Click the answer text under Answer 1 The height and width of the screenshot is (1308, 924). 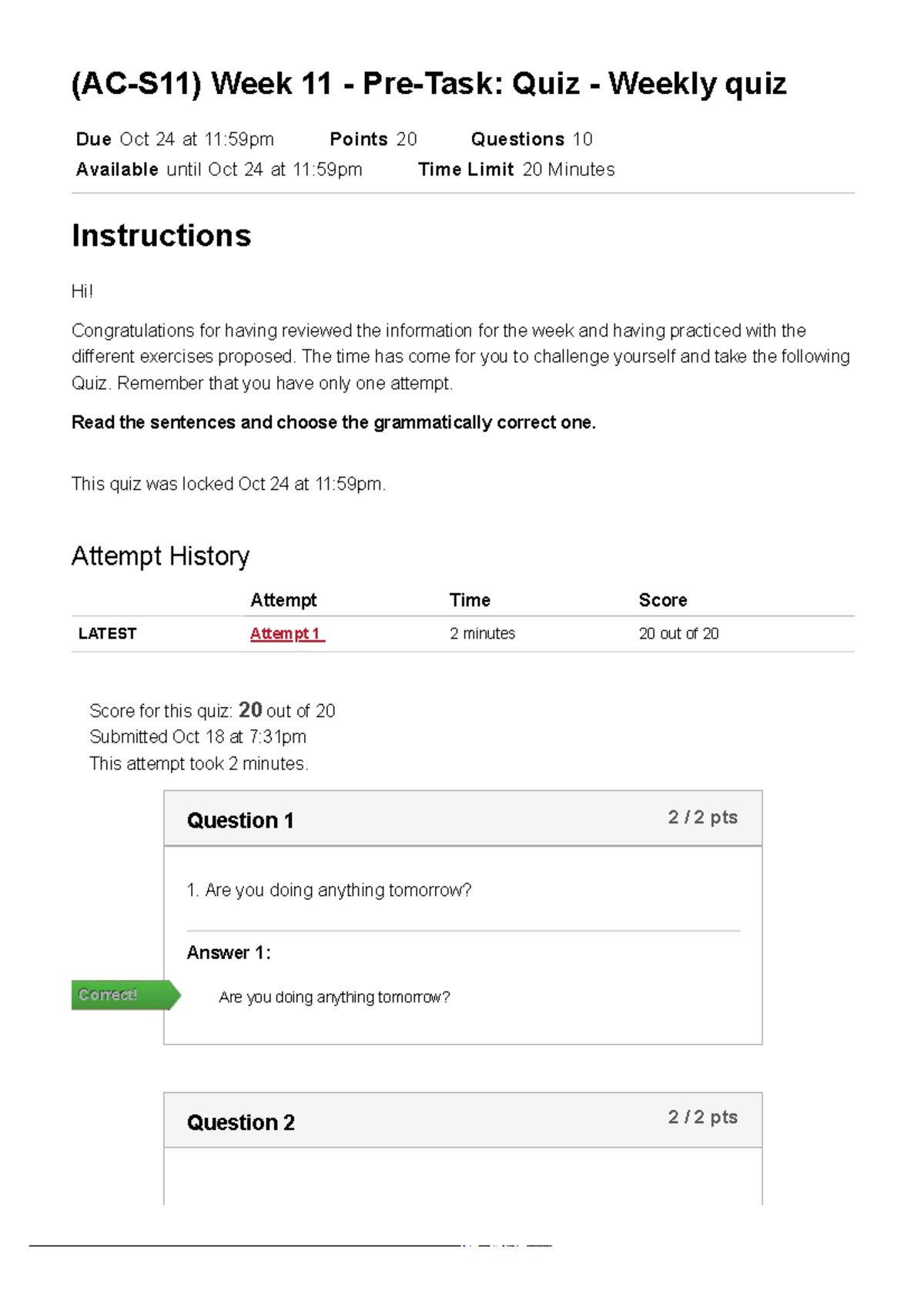click(x=334, y=997)
